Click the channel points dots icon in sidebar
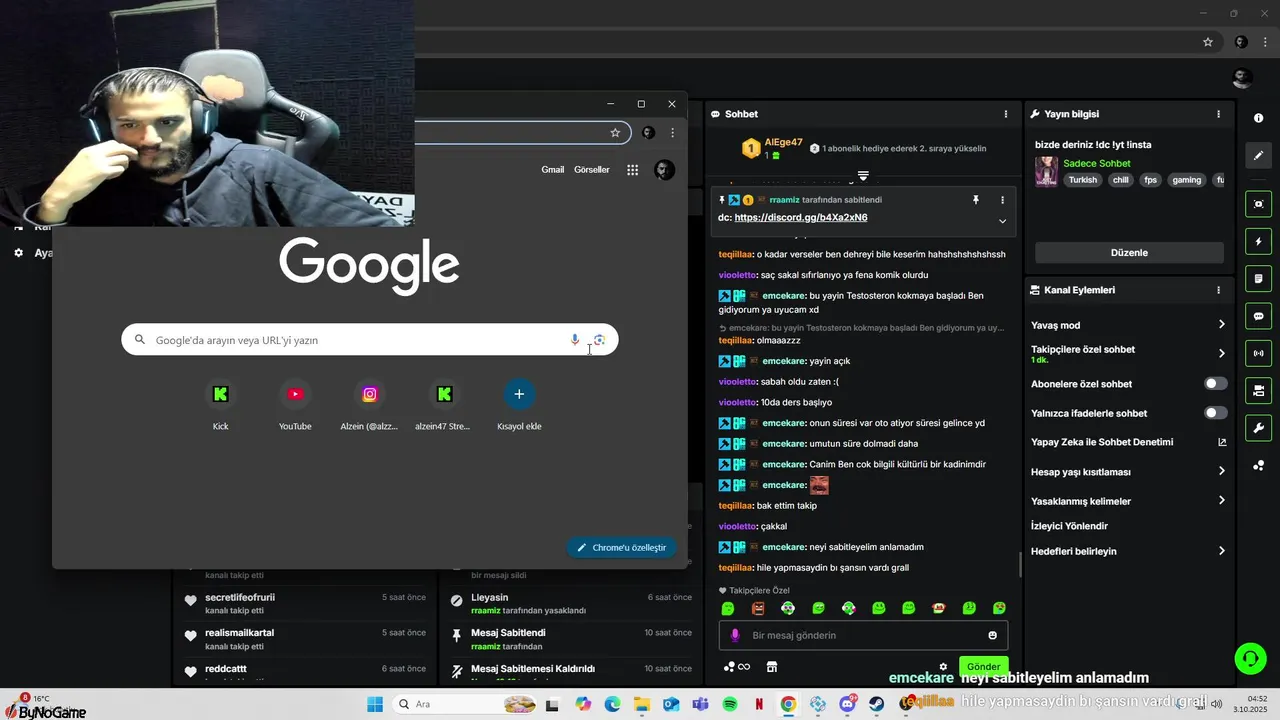Image resolution: width=1280 pixels, height=720 pixels. pos(1258,465)
